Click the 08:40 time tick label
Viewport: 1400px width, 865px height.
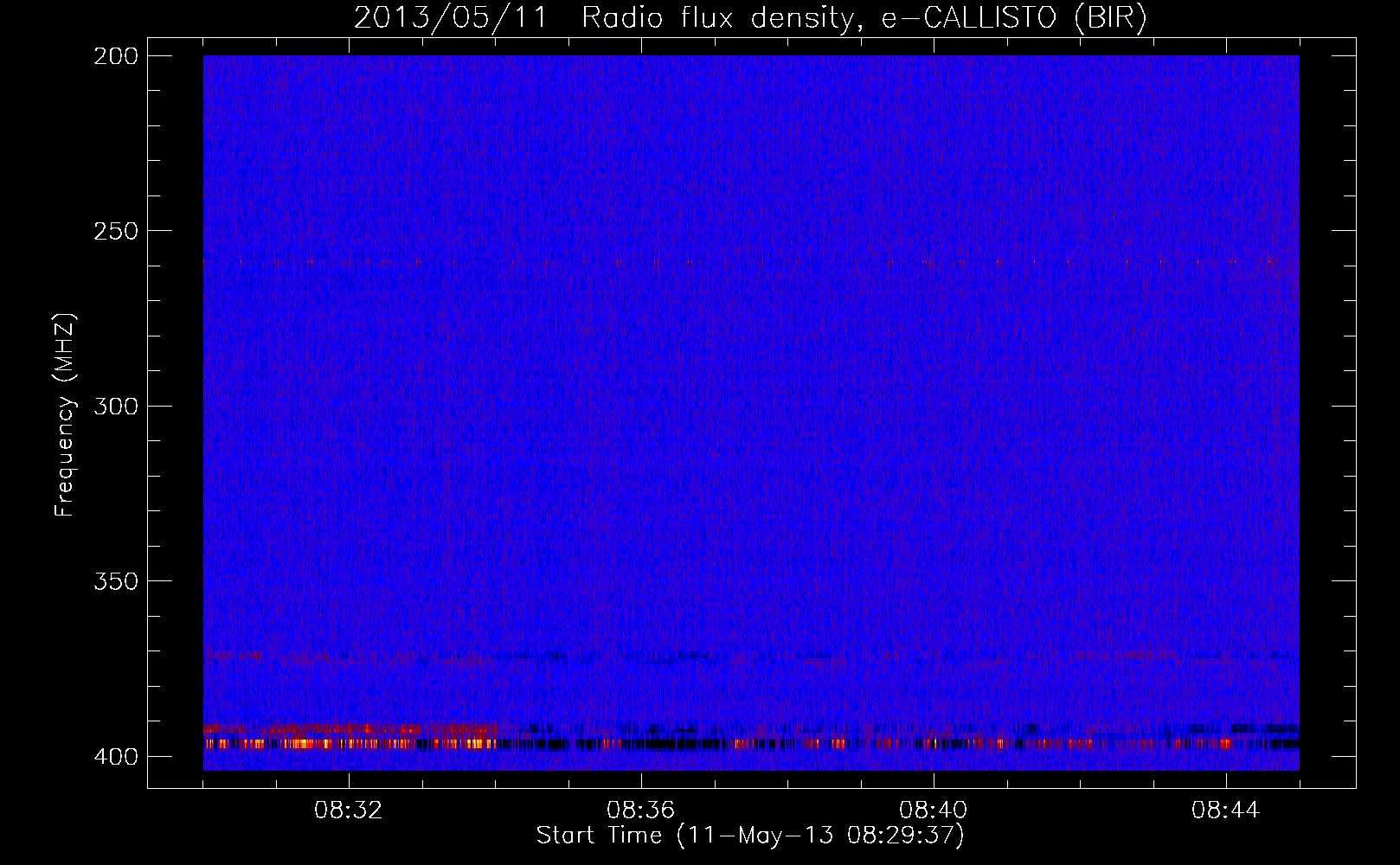click(x=933, y=811)
